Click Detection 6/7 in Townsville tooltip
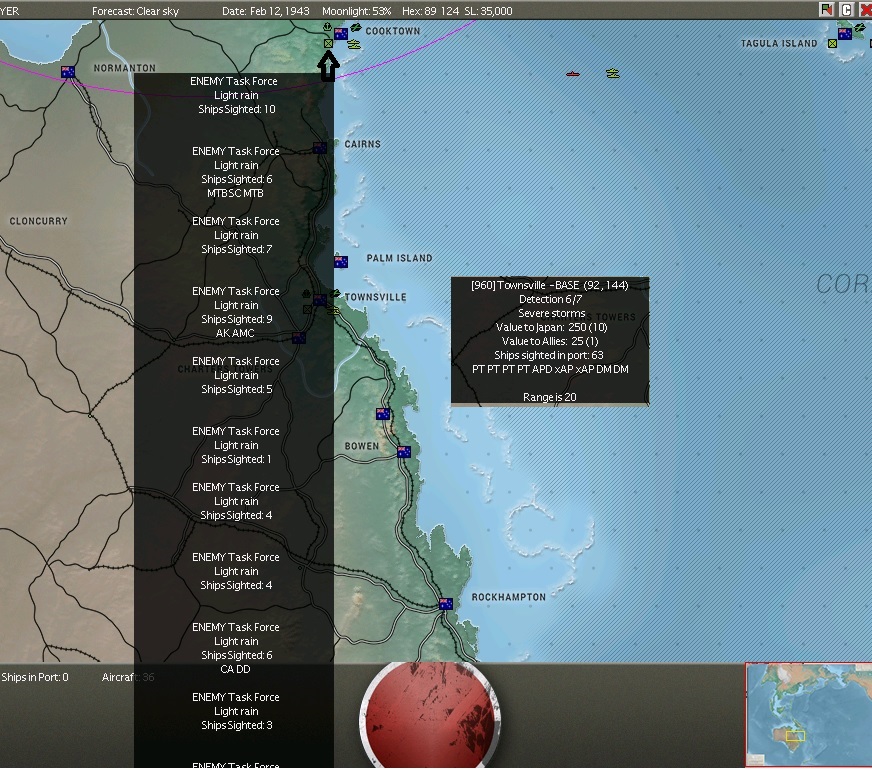This screenshot has height=770, width=872. 551,299
